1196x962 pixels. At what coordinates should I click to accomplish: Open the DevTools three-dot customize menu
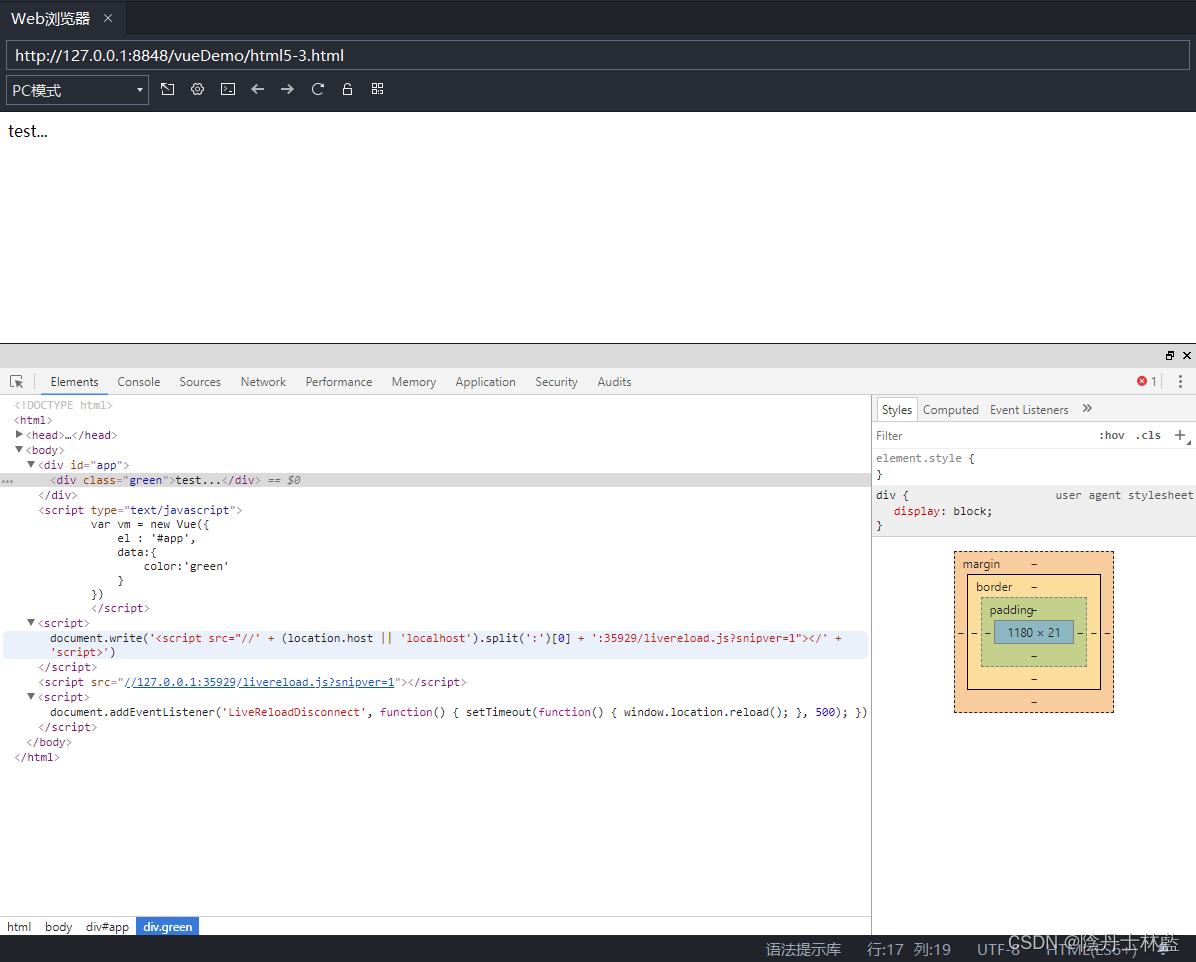pos(1180,381)
